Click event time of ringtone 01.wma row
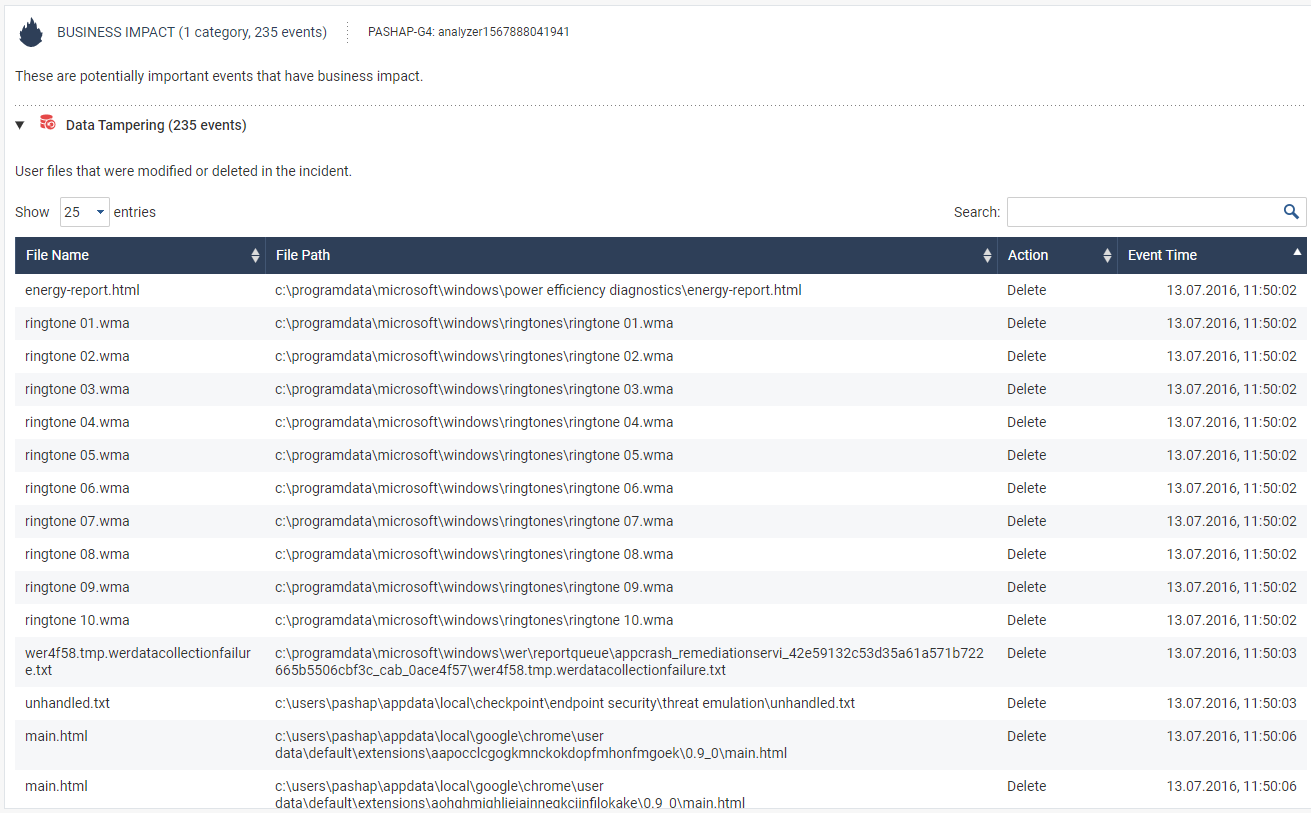Screen dimensions: 1311x813 [x=1231, y=323]
